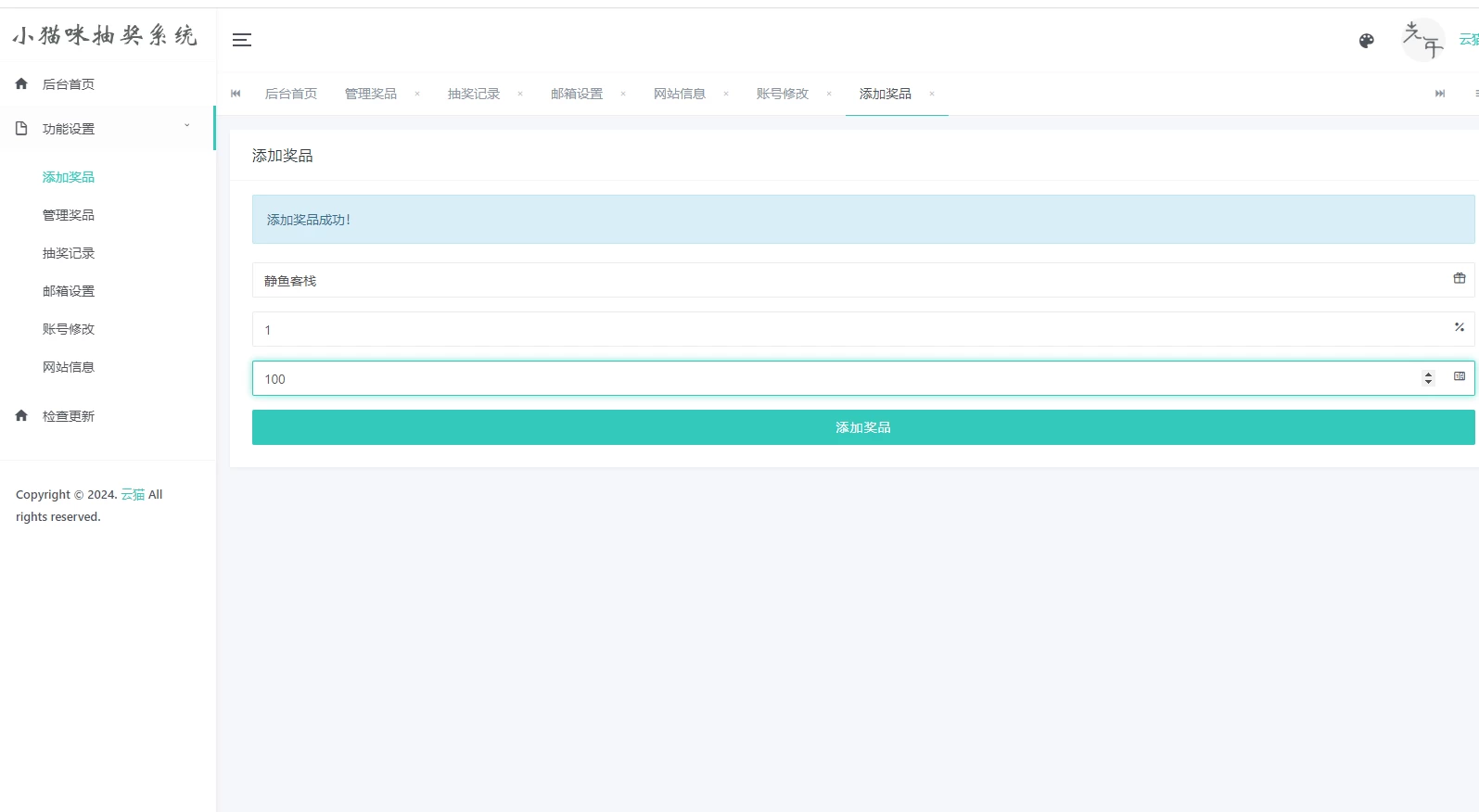
Task: Toggle the hamburger sidebar menu icon
Action: click(242, 40)
